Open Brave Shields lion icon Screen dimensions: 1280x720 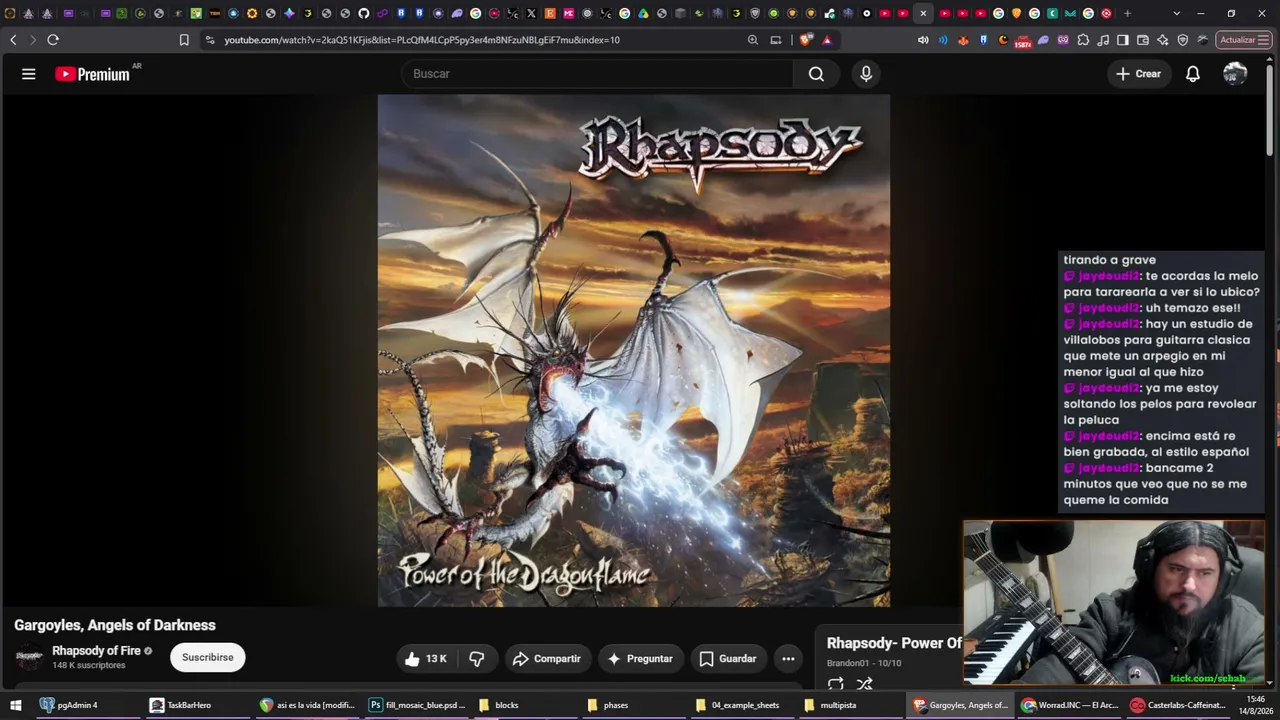pyautogui.click(x=806, y=40)
